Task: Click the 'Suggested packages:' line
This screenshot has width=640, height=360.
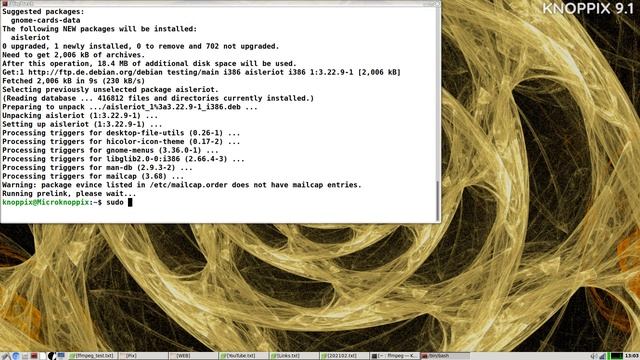Action: [43, 11]
